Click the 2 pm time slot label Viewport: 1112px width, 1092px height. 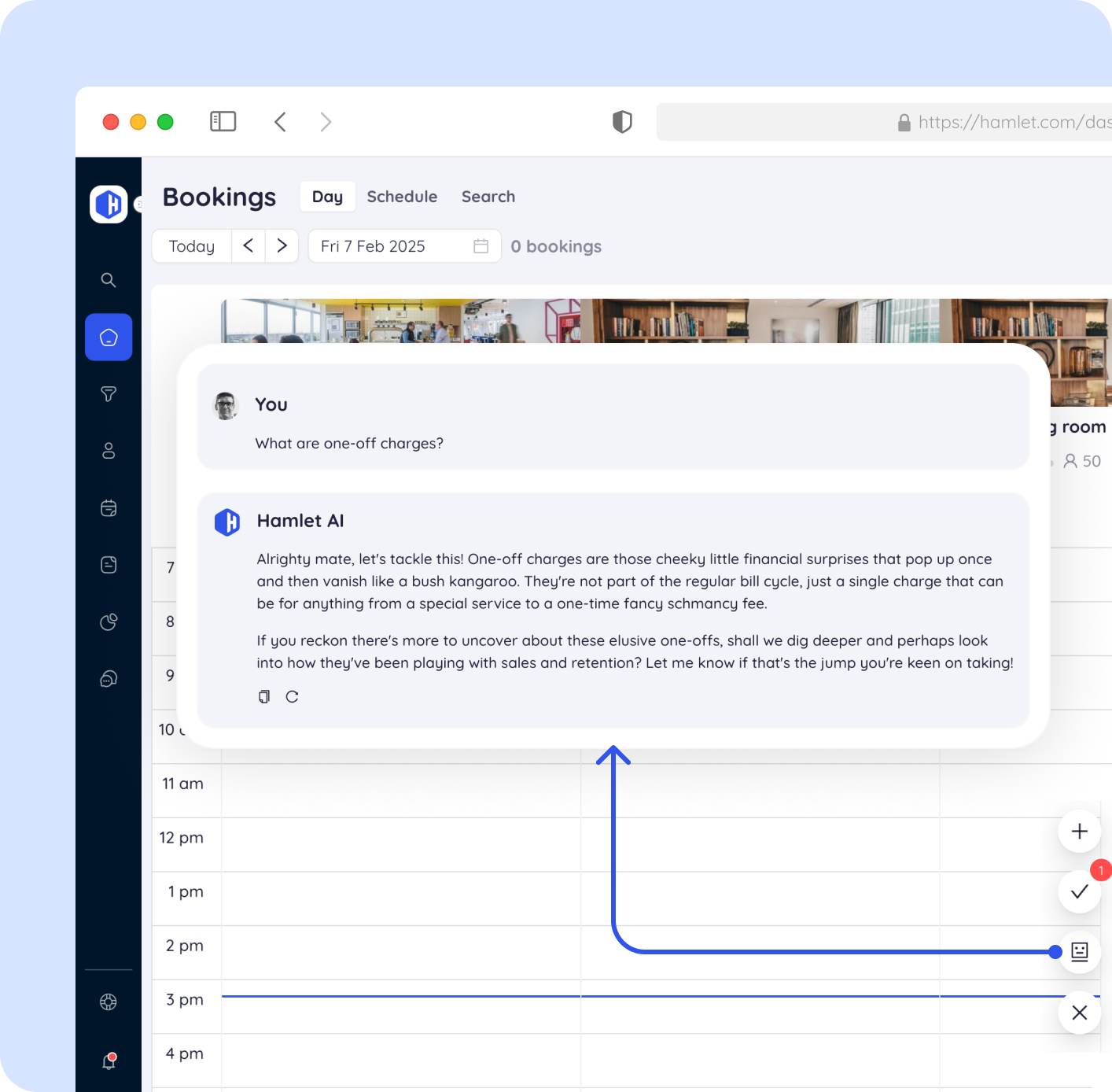pyautogui.click(x=185, y=946)
